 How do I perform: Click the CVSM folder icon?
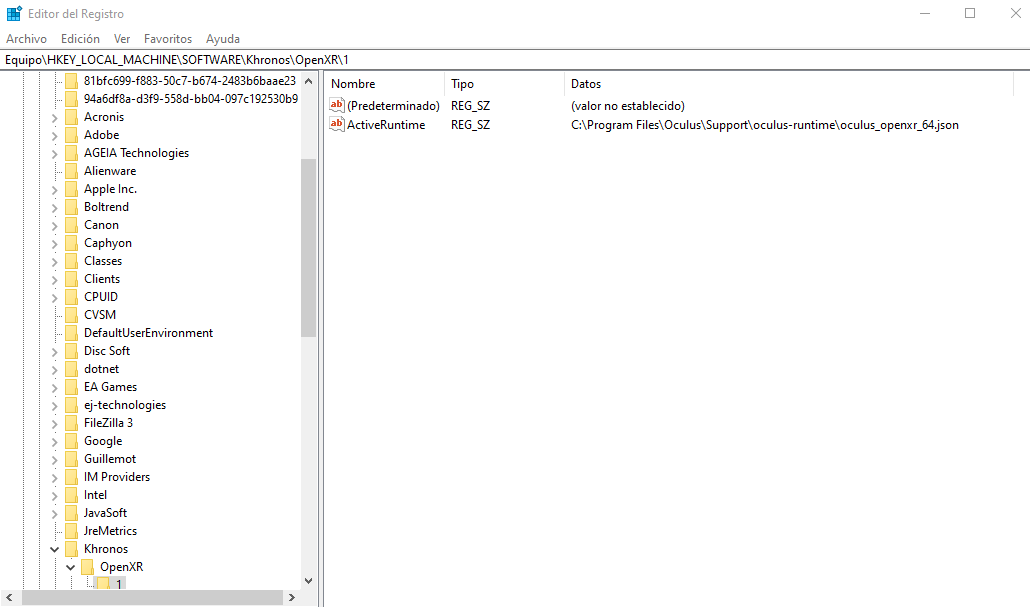click(72, 315)
